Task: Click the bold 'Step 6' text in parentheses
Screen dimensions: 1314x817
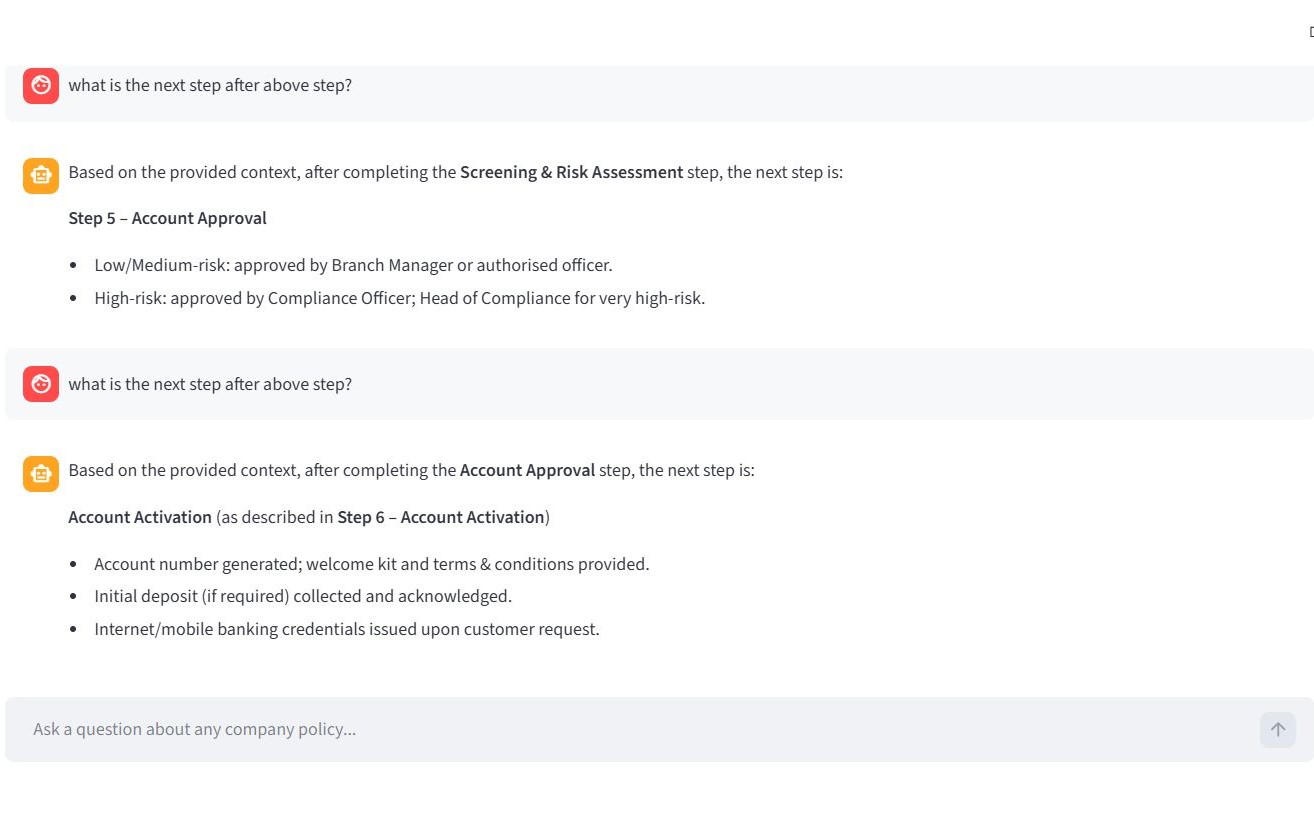Action: point(360,517)
